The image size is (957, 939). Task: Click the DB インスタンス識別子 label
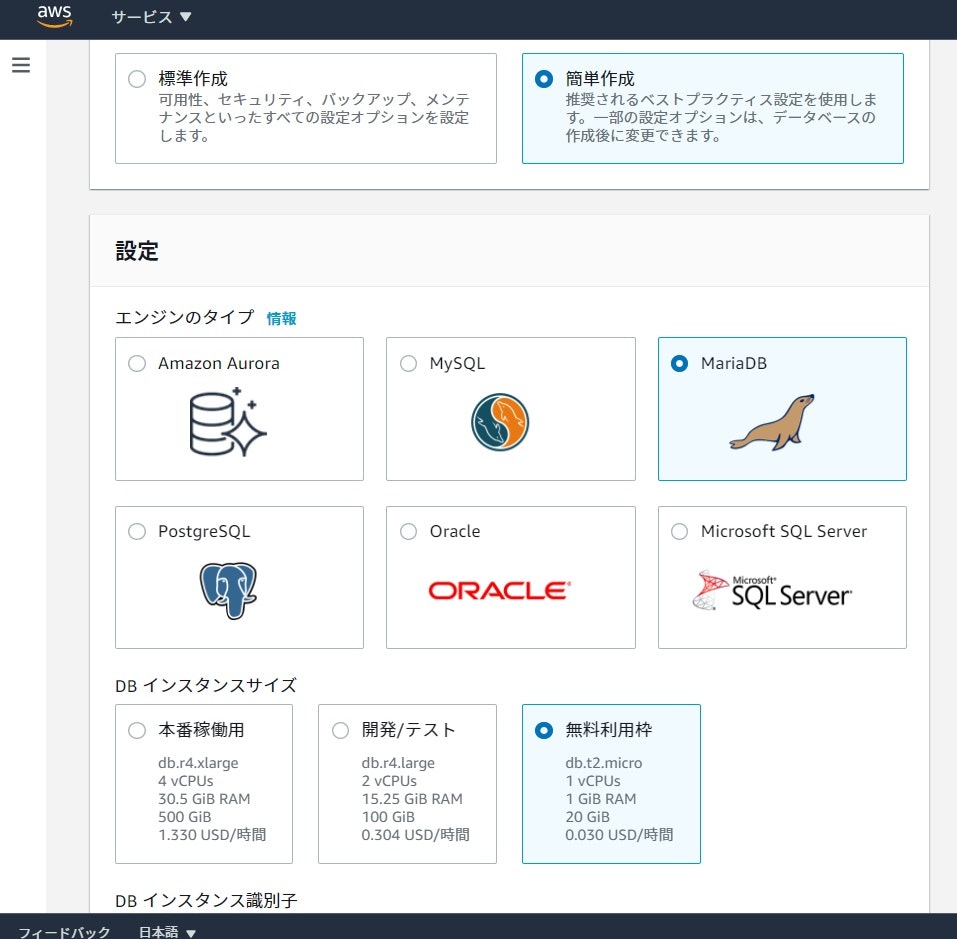206,900
